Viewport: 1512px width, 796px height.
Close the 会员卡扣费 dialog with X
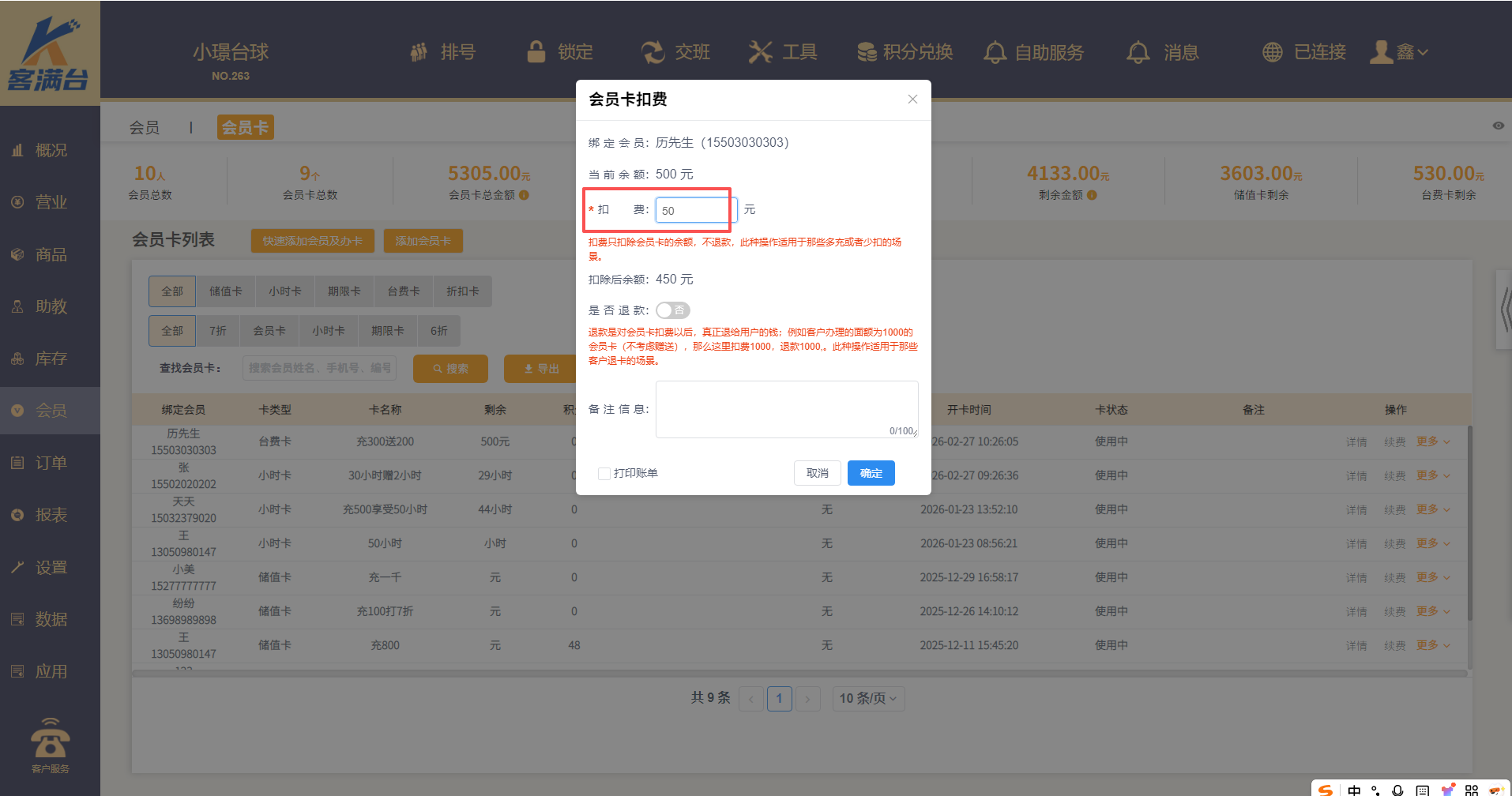tap(912, 99)
